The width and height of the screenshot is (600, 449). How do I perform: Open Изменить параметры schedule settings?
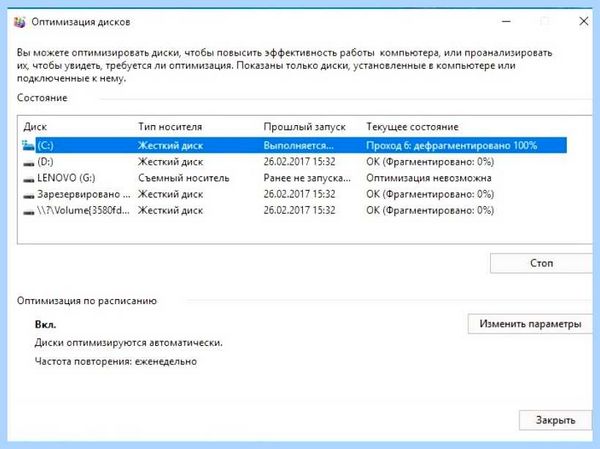(530, 324)
